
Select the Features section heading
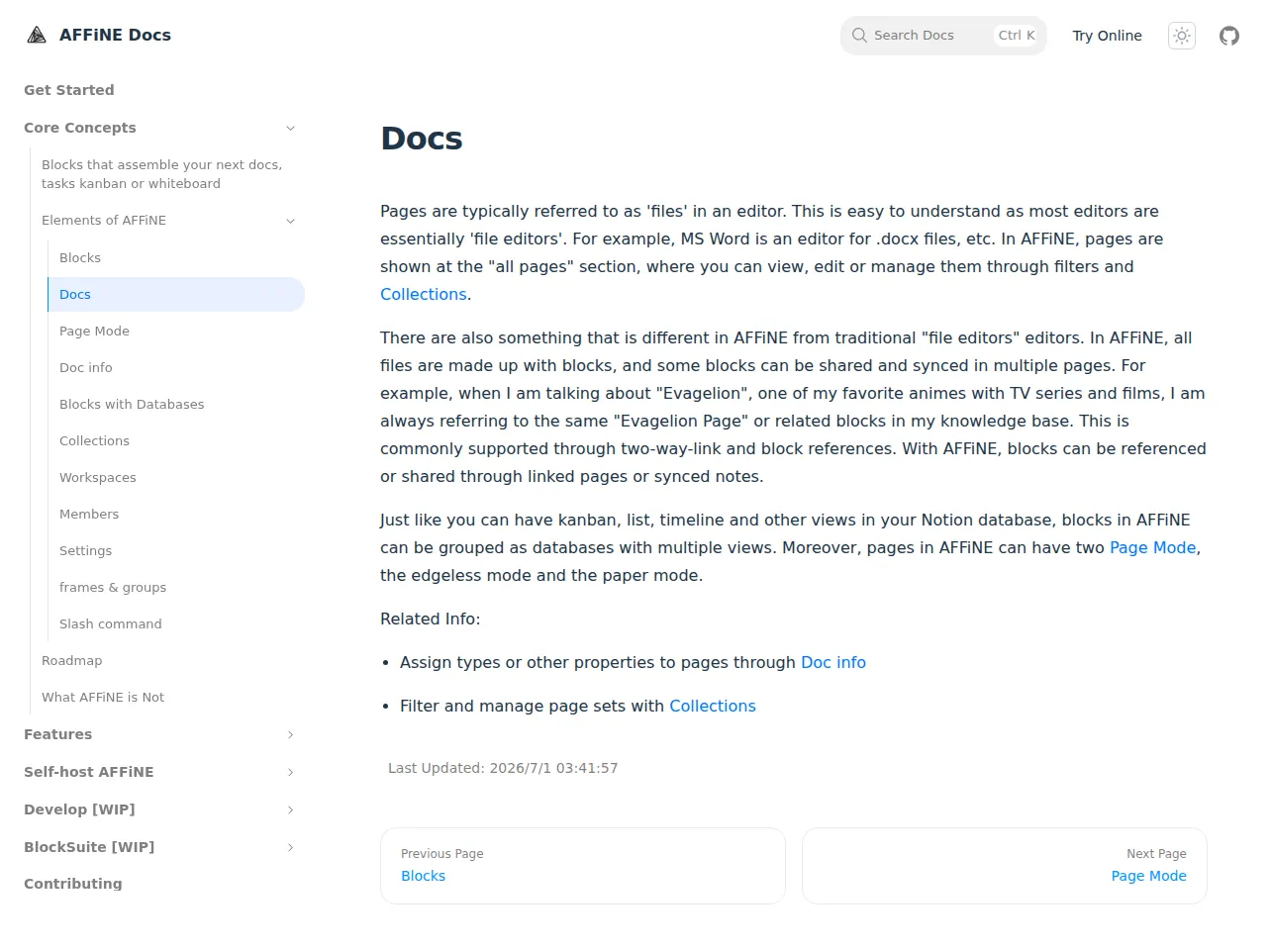(x=57, y=734)
